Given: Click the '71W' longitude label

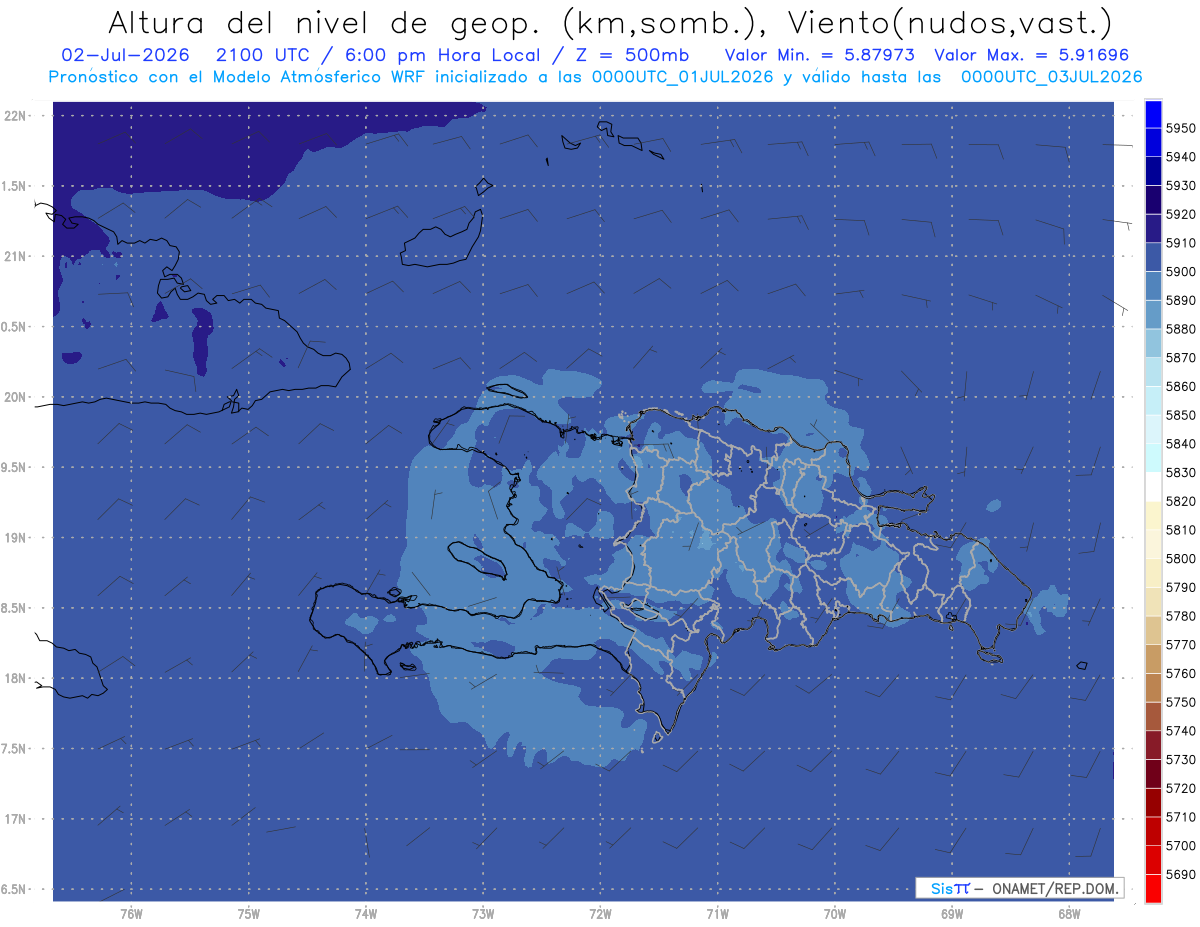Looking at the screenshot, I should tap(718, 914).
